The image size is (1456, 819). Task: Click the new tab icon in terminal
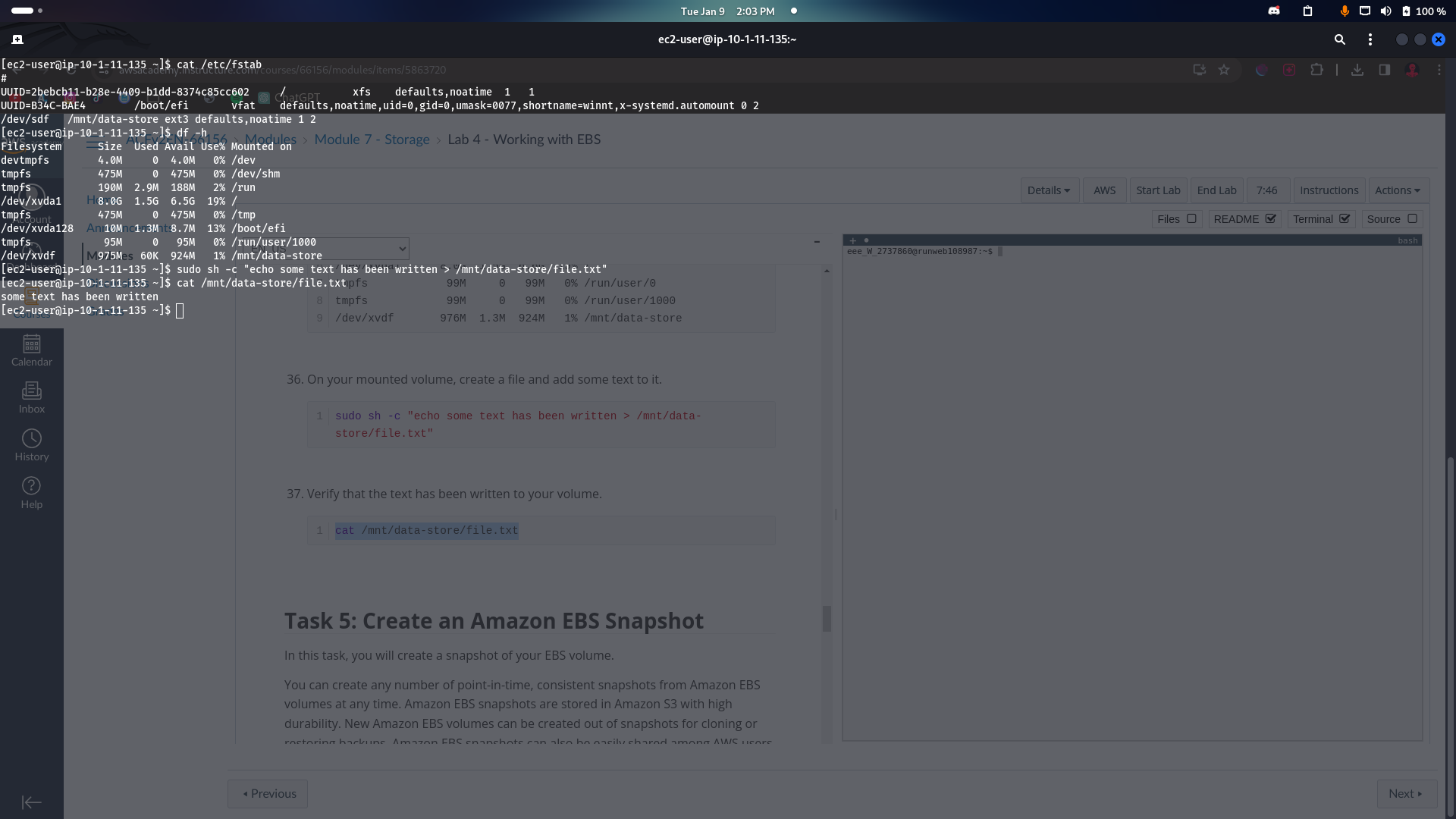(x=17, y=39)
